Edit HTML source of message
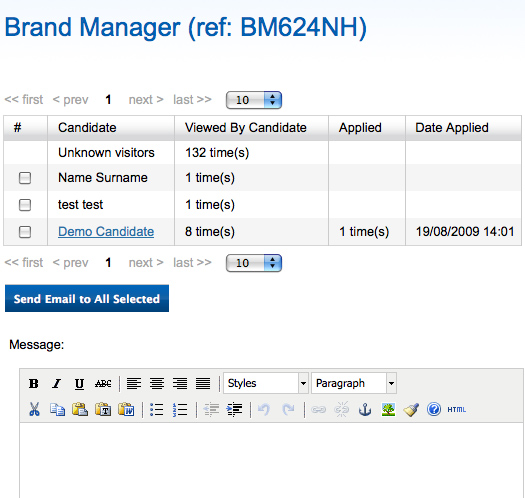Screen dimensions: 525x498 (x=457, y=409)
